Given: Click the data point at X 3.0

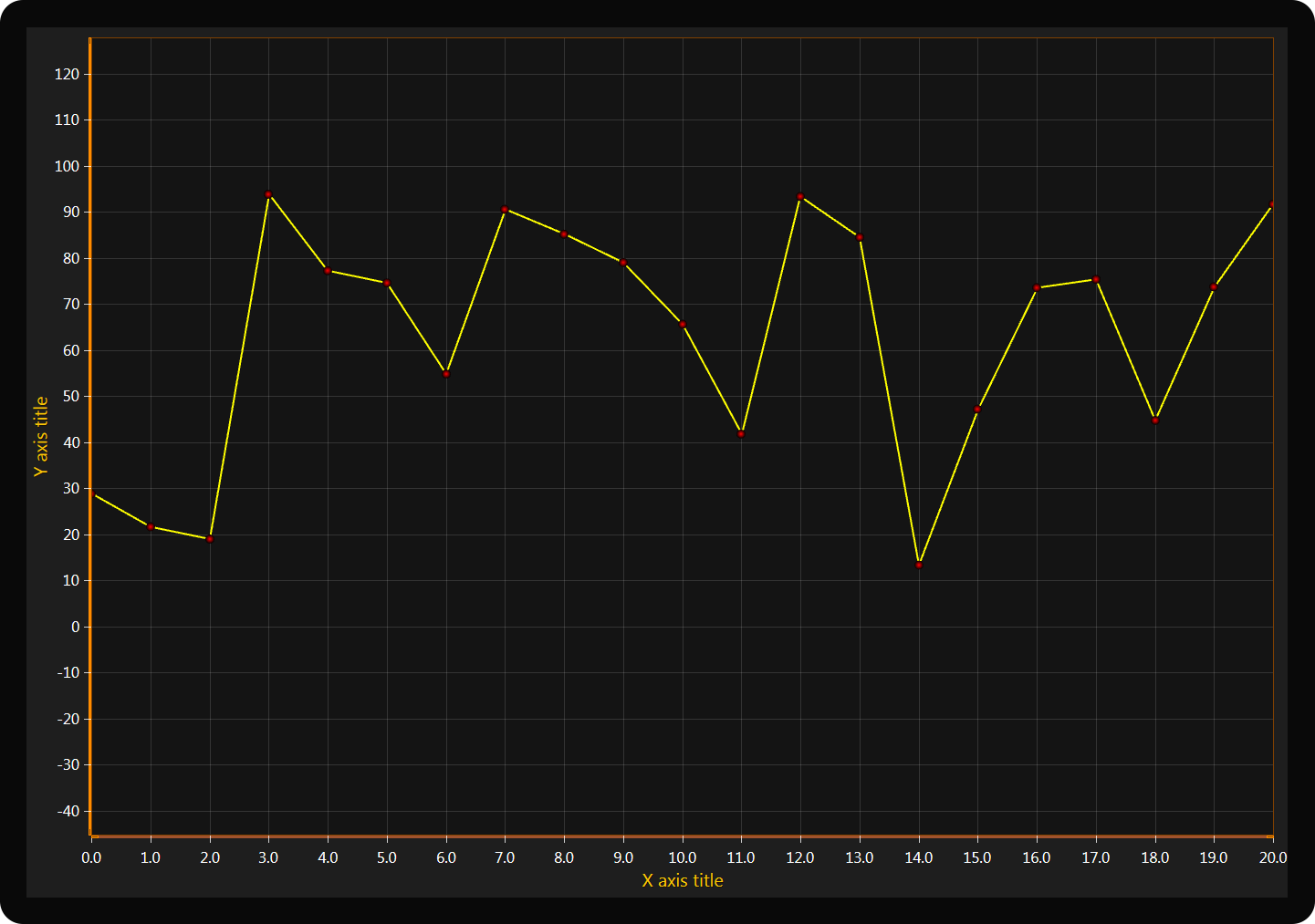Looking at the screenshot, I should pyautogui.click(x=268, y=194).
